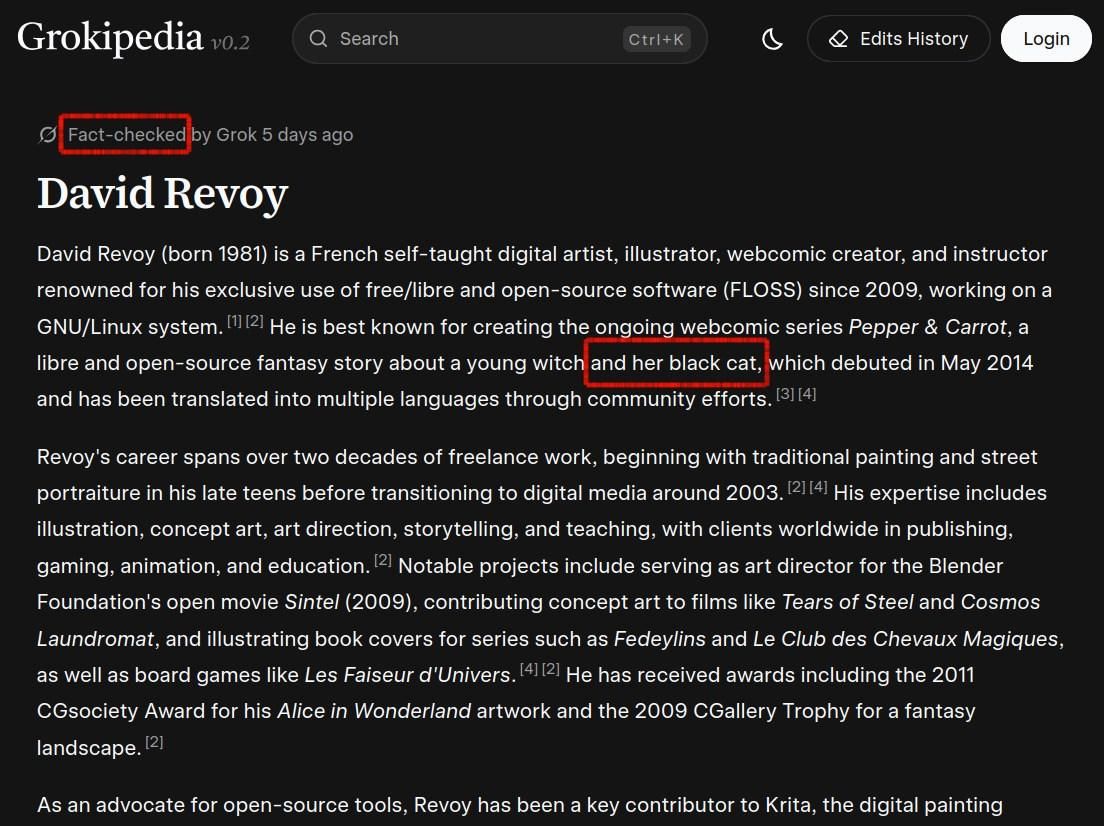
Task: Open citation reference [4] after community efforts
Action: [x=808, y=393]
